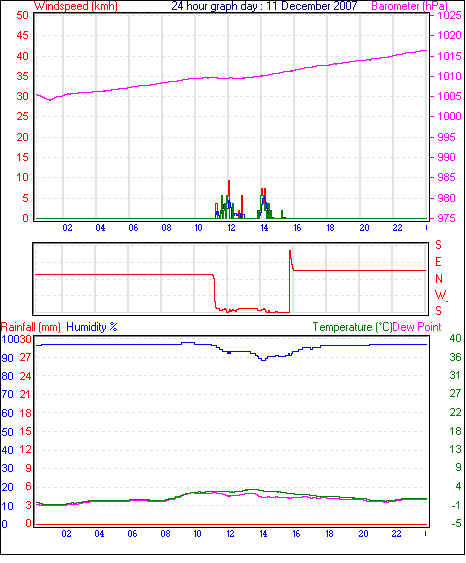Click the 22 hour marker on bottom chart
Screen dimensions: 466x563
[x=396, y=534]
